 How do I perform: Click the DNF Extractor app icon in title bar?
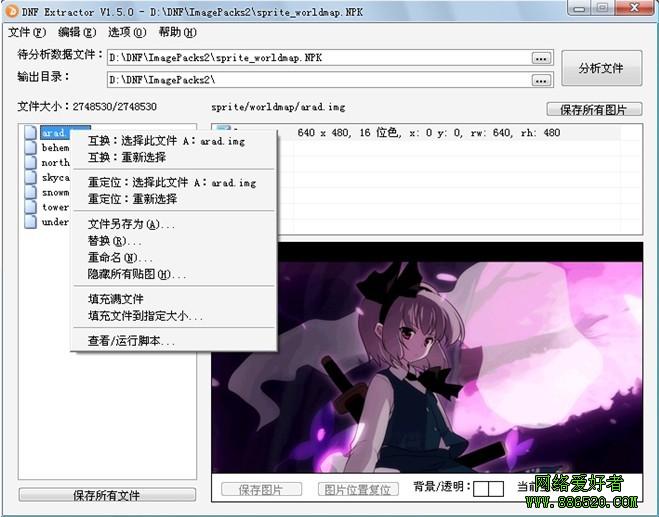(x=12, y=11)
